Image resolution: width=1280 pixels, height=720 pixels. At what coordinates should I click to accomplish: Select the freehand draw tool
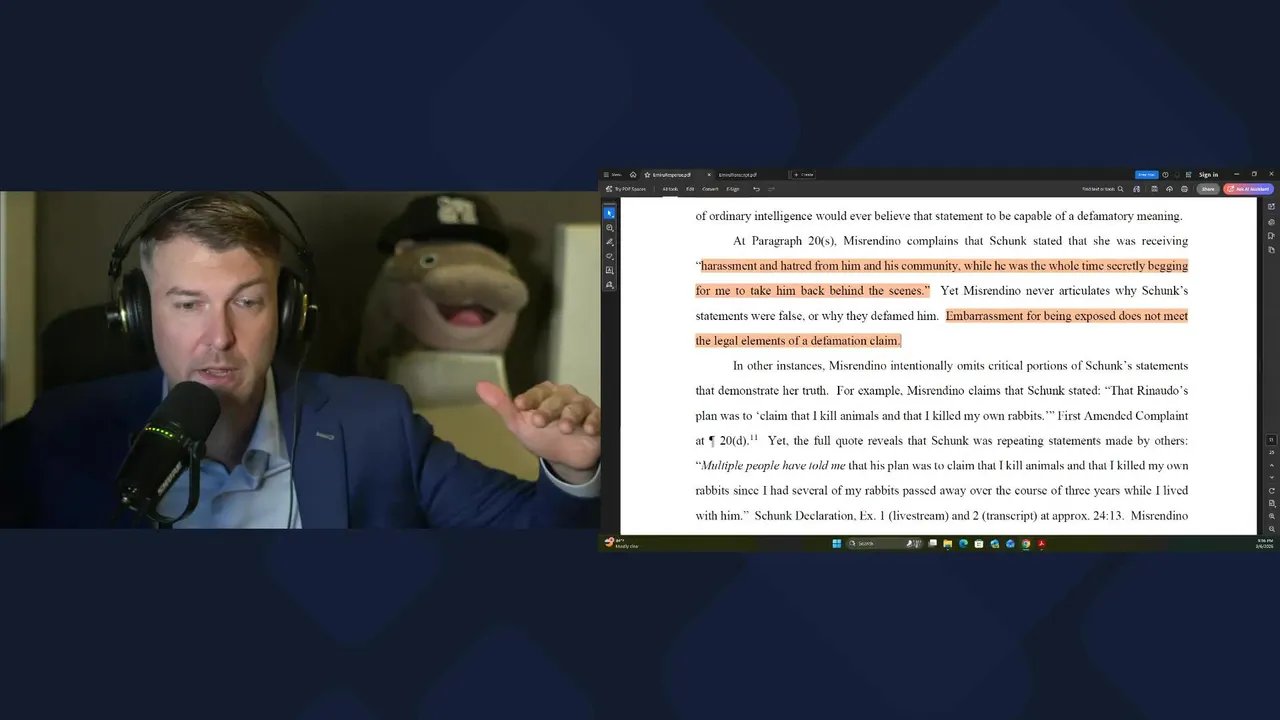[609, 256]
